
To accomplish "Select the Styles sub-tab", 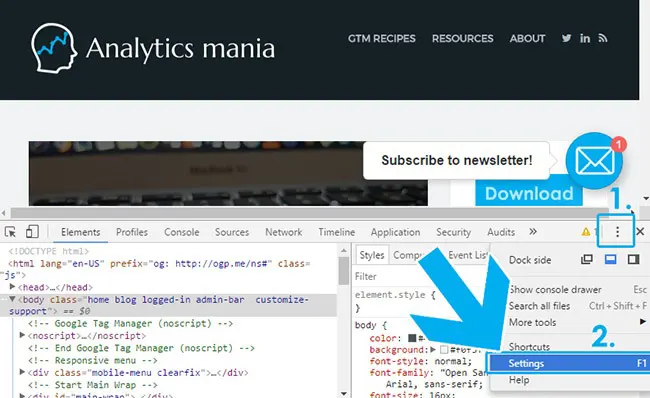I will [x=372, y=255].
